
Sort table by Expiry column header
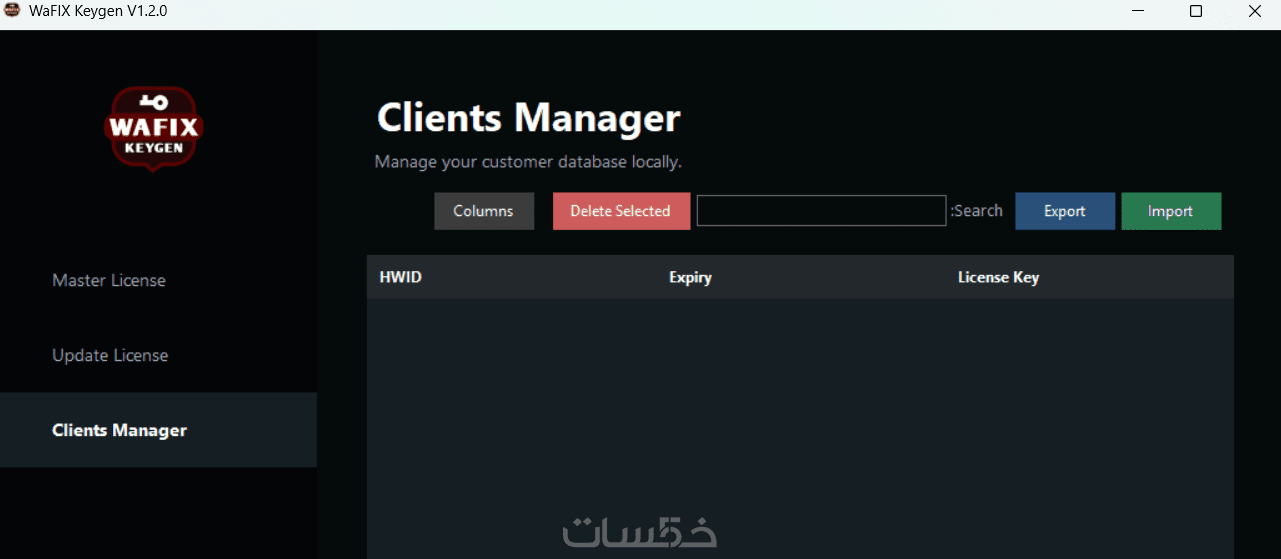pos(690,277)
